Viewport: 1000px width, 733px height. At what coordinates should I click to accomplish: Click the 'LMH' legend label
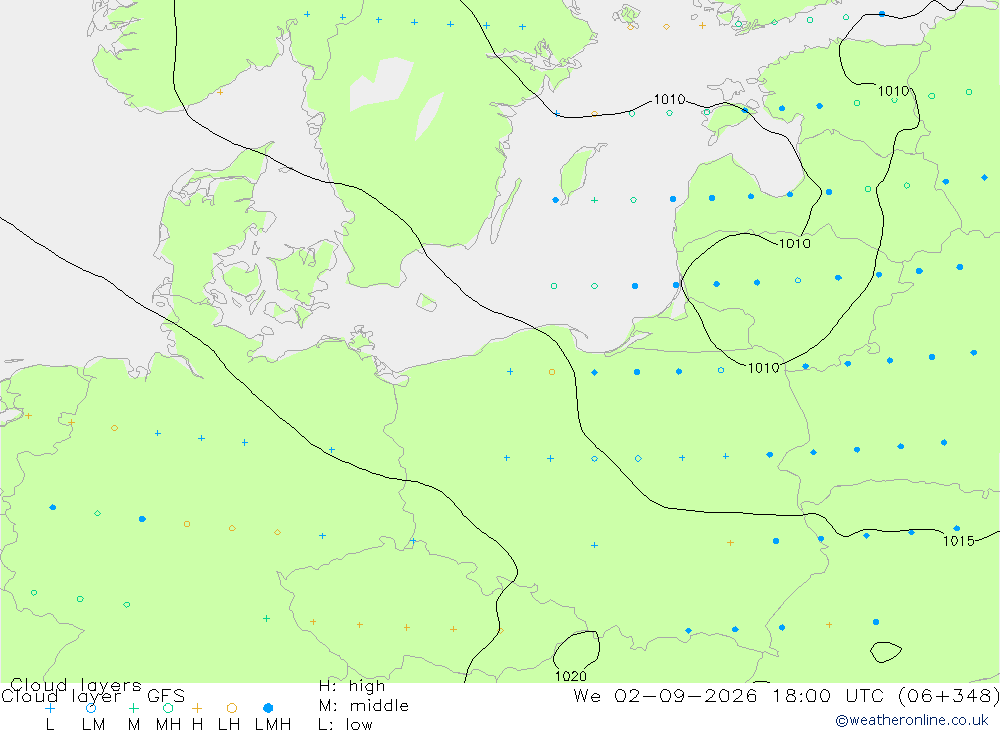[273, 725]
